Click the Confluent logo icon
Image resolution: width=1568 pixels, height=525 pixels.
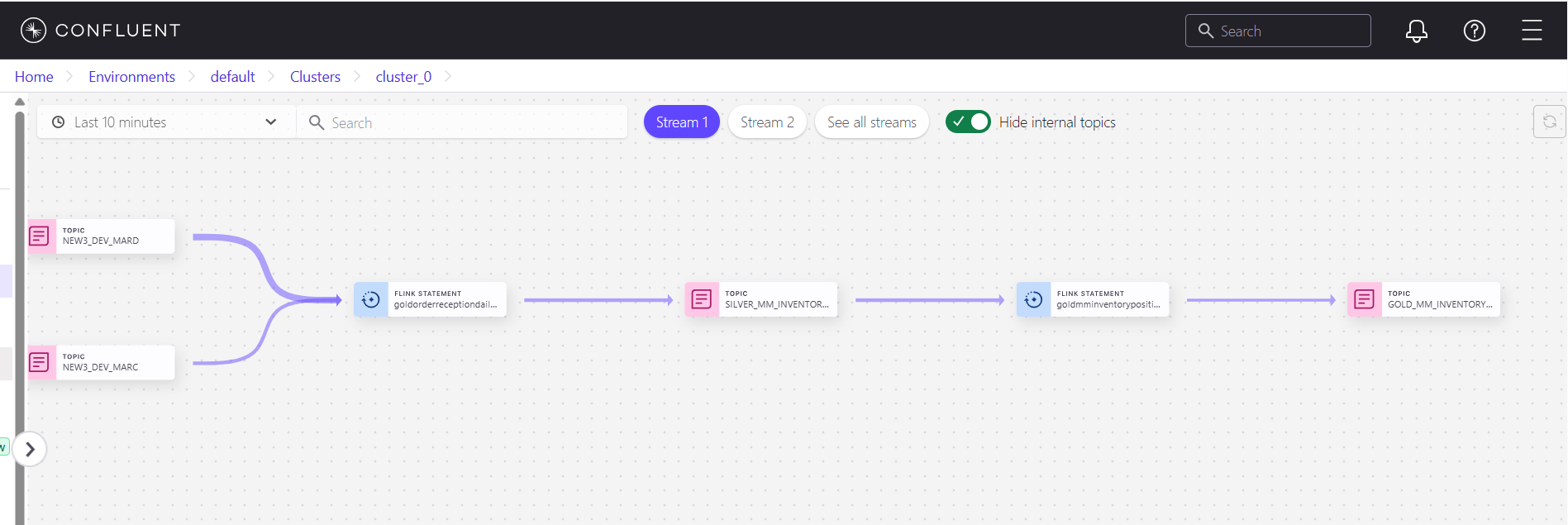[33, 31]
